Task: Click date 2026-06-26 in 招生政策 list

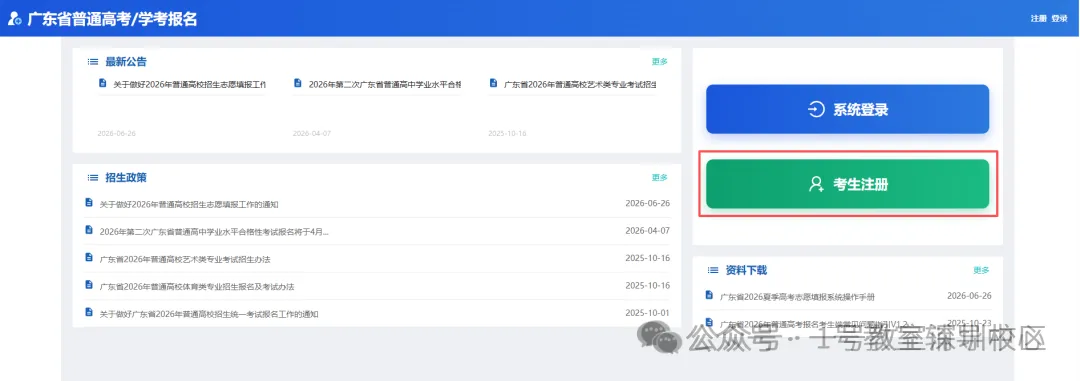Action: coord(647,203)
